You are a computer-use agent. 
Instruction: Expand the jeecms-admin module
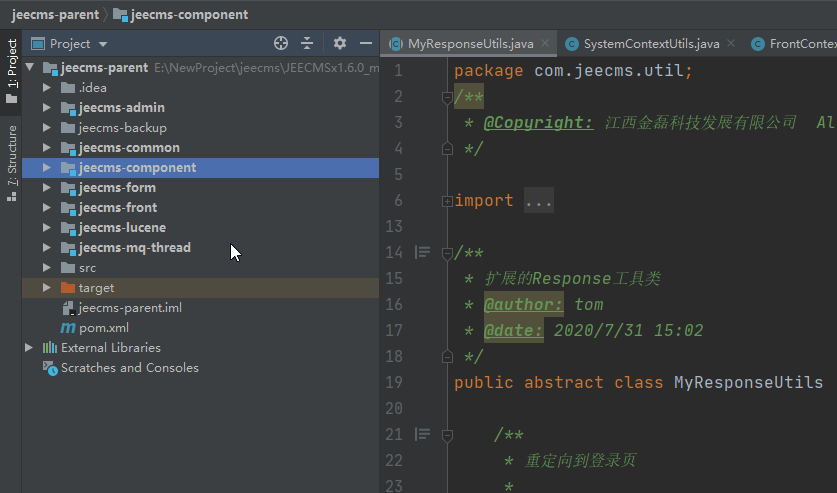(x=46, y=108)
